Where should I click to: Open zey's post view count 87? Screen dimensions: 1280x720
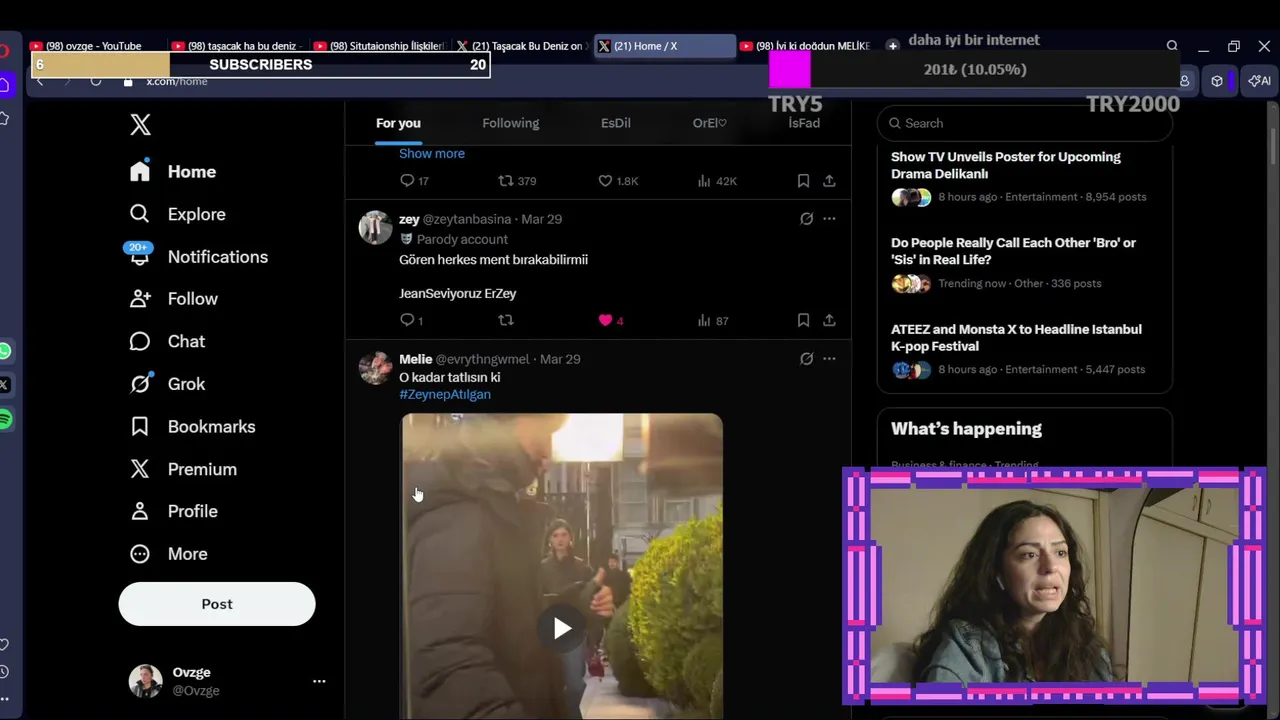(712, 320)
